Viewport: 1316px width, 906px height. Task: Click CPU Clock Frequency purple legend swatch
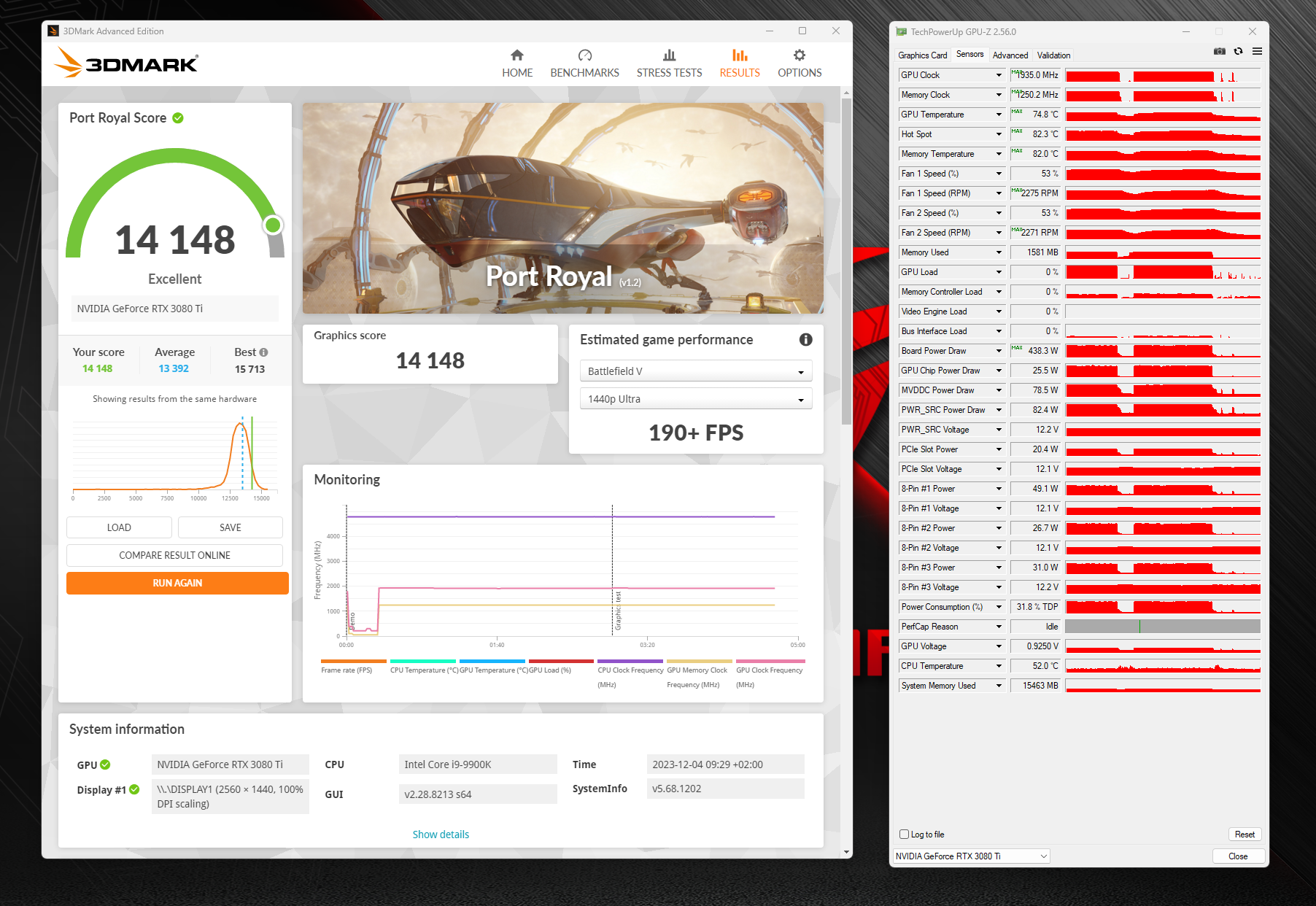(630, 661)
